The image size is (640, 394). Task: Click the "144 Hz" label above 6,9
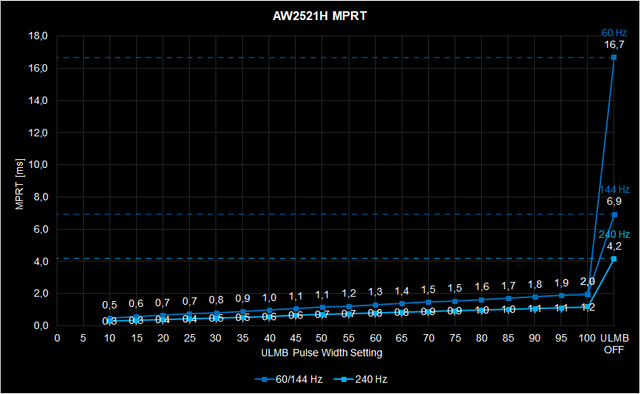[x=614, y=189]
